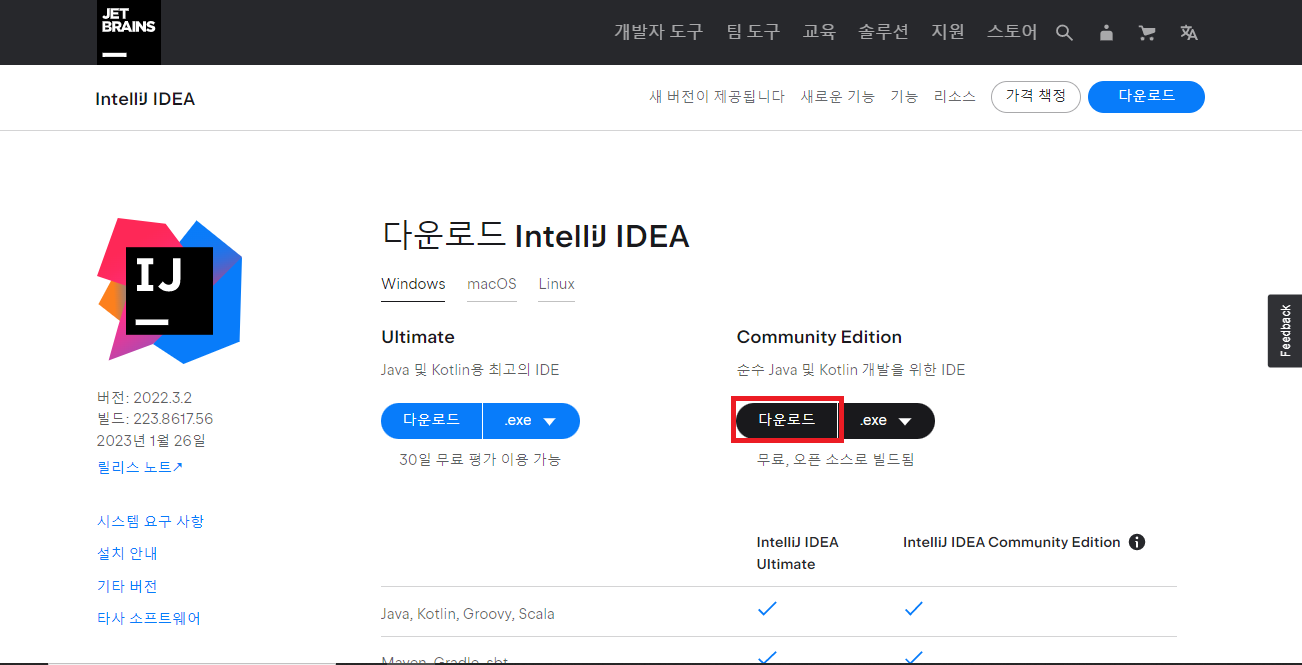Screen dimensions: 1302x665
Task: Click the 빌드: 223.8617.56 text
Action: point(155,419)
